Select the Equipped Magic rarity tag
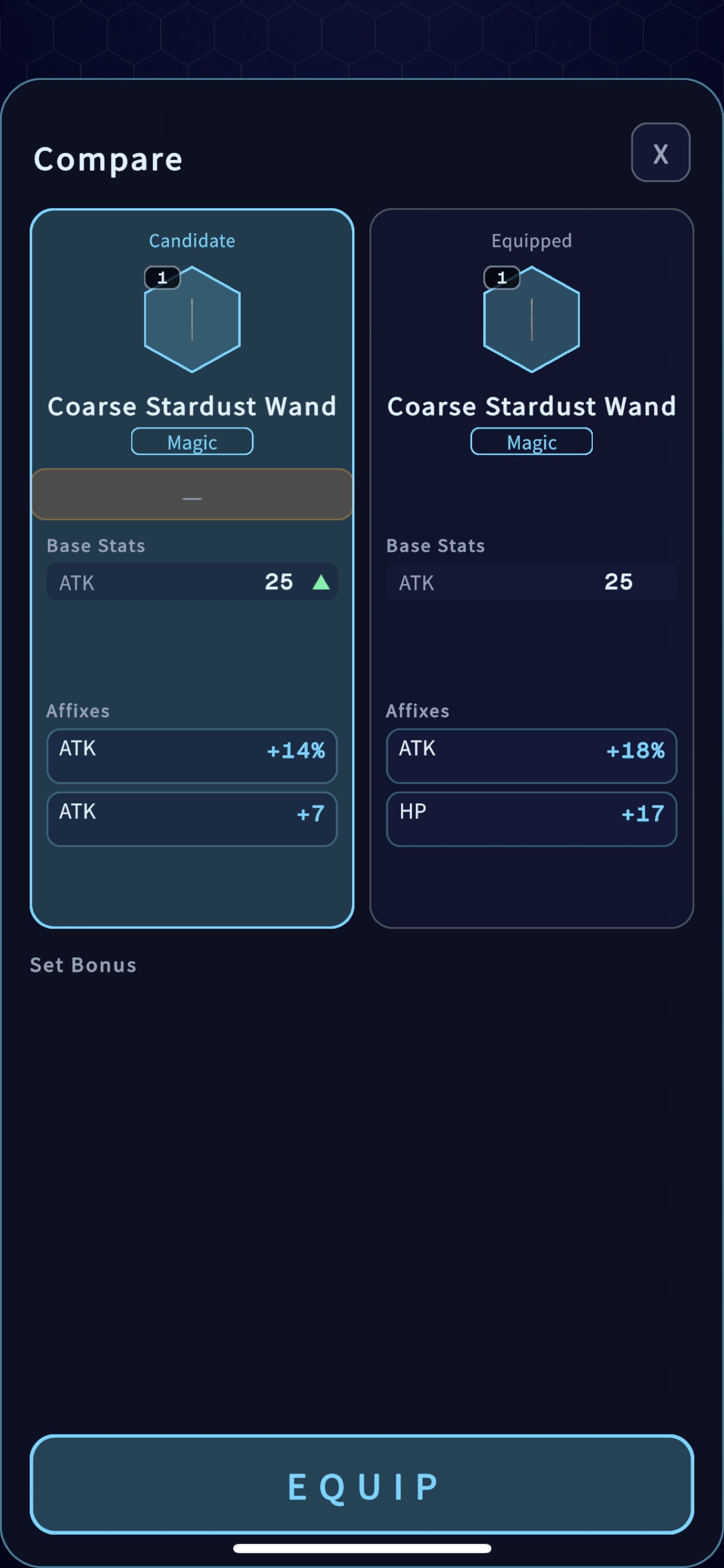 [531, 442]
